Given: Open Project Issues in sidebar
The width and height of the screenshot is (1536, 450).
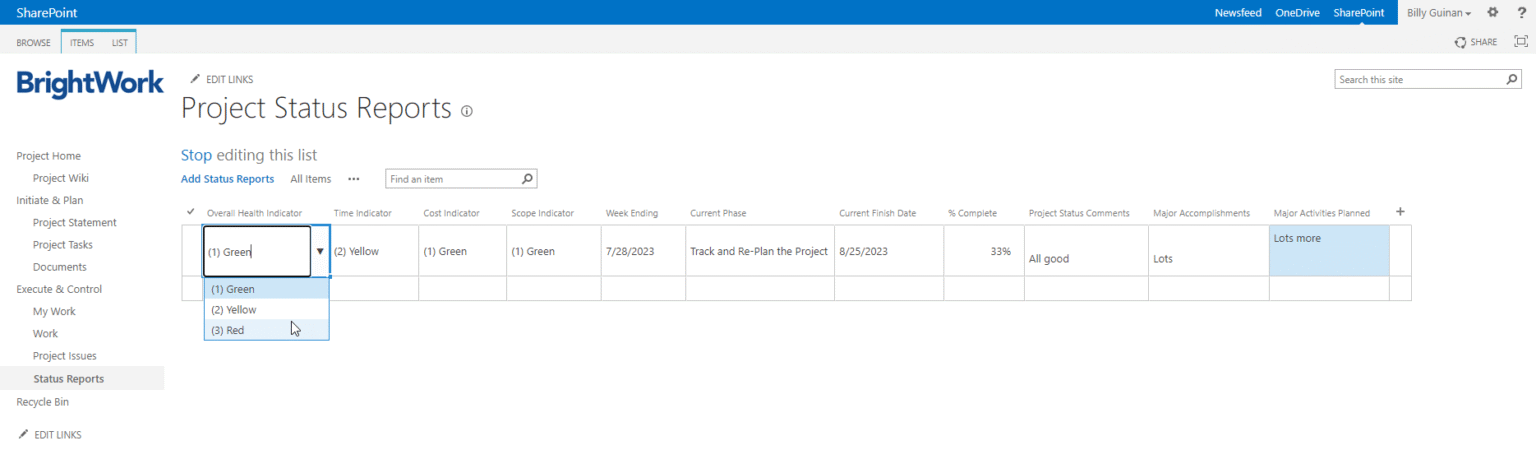Looking at the screenshot, I should click(x=65, y=356).
